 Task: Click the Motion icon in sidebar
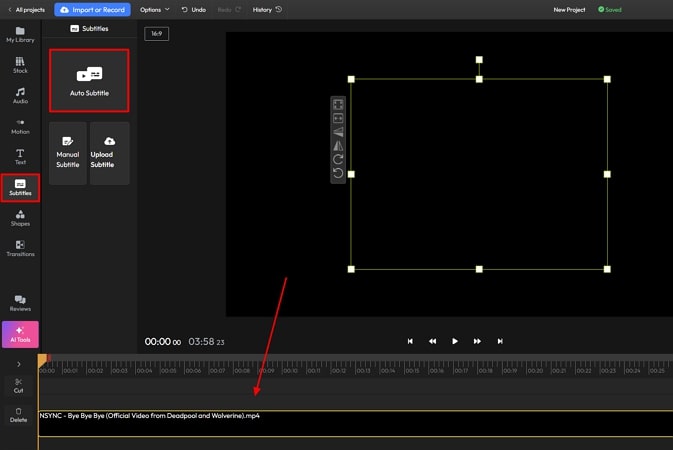point(20,126)
